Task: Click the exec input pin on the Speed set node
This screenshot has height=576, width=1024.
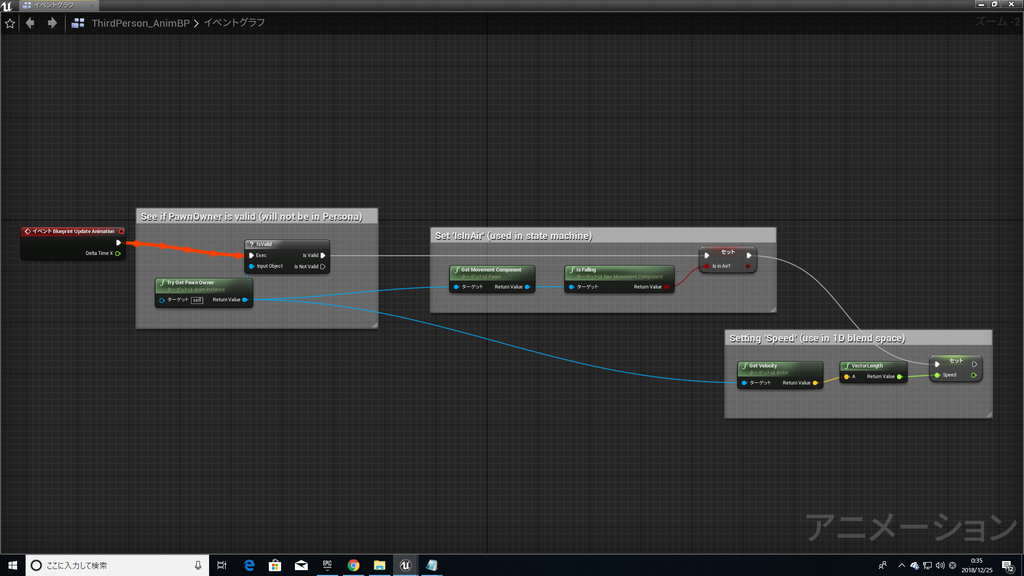Action: (x=937, y=364)
